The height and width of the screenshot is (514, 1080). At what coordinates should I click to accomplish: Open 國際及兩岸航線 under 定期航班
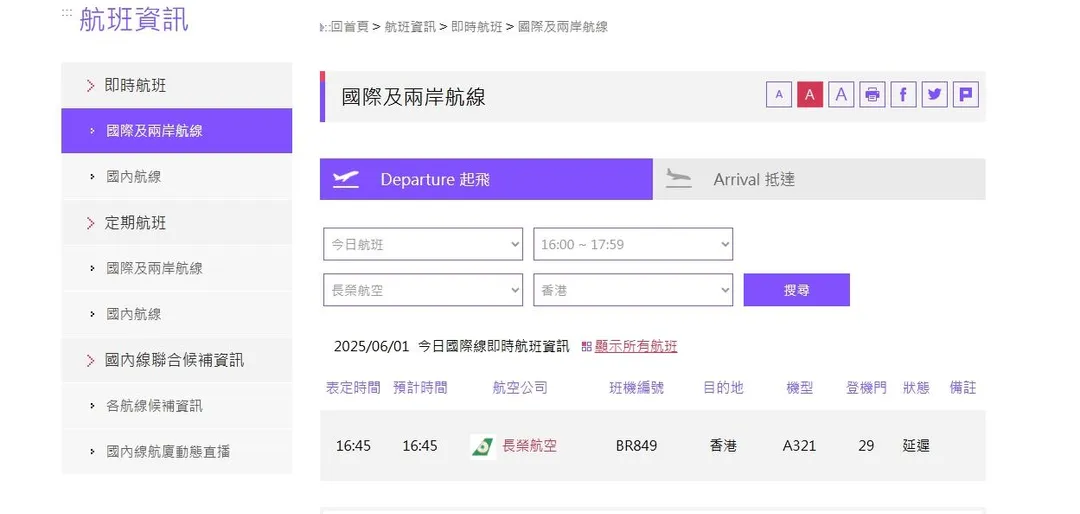(176, 268)
